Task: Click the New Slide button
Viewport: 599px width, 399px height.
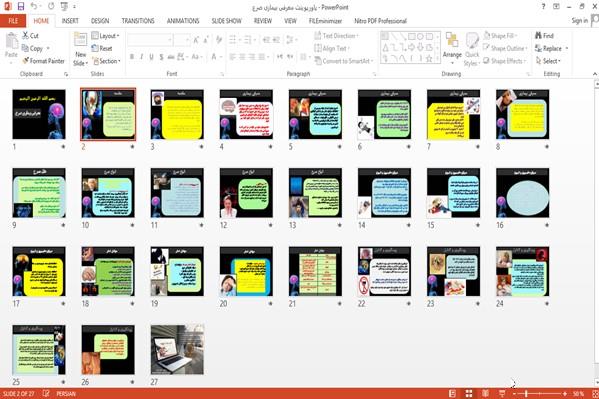Action: [x=81, y=50]
